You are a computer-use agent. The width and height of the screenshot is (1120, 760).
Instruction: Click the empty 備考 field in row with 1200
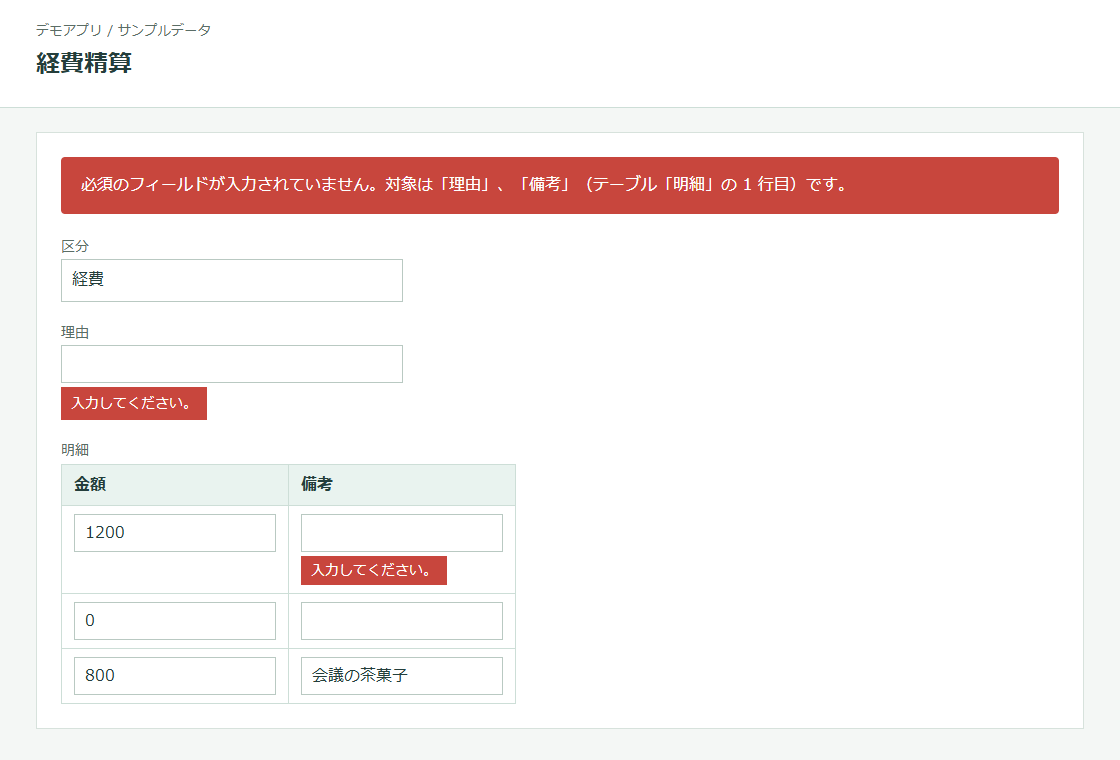(x=401, y=533)
